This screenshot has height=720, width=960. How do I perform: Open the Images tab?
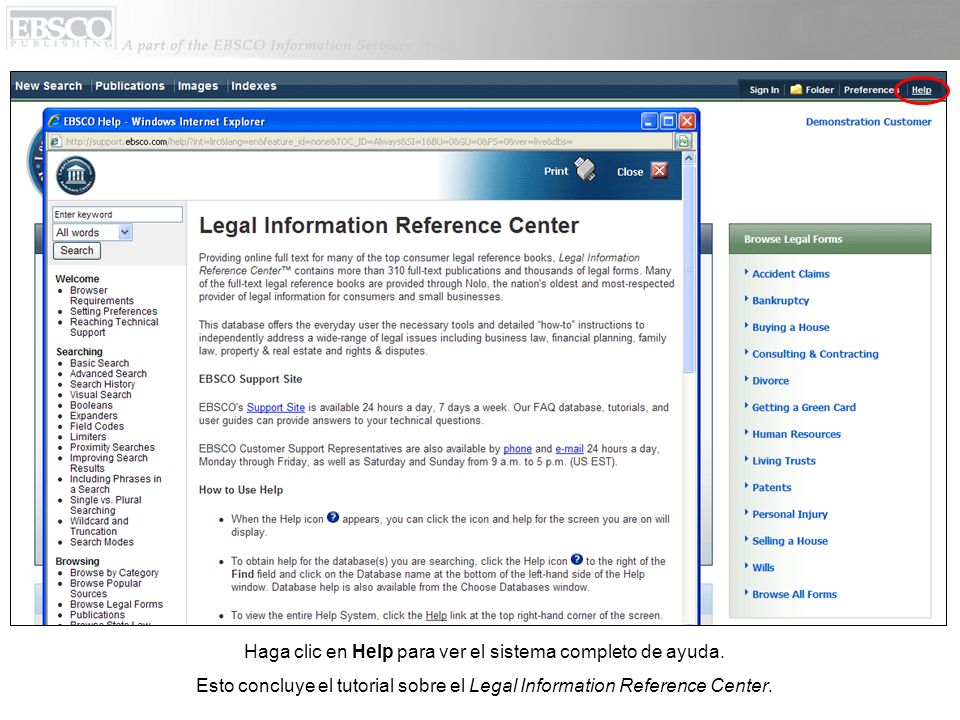coord(198,86)
